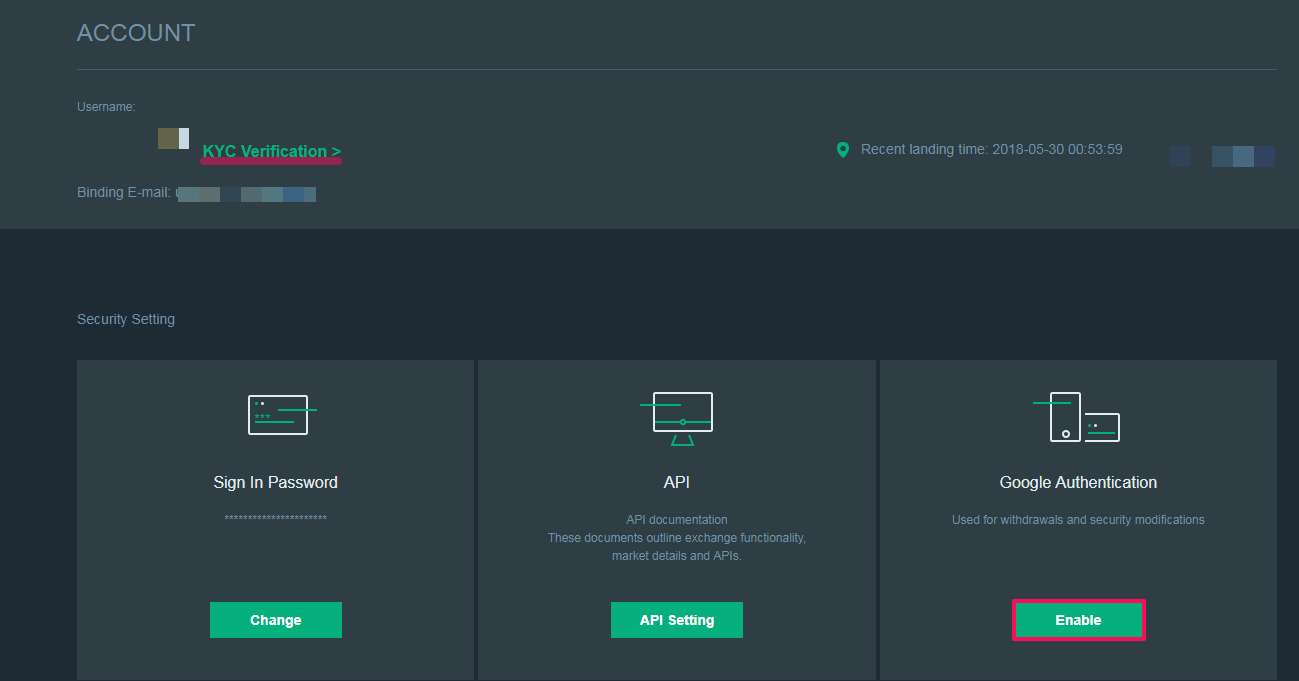Click the Google Authentication devices icon
1299x681 pixels.
point(1077,417)
